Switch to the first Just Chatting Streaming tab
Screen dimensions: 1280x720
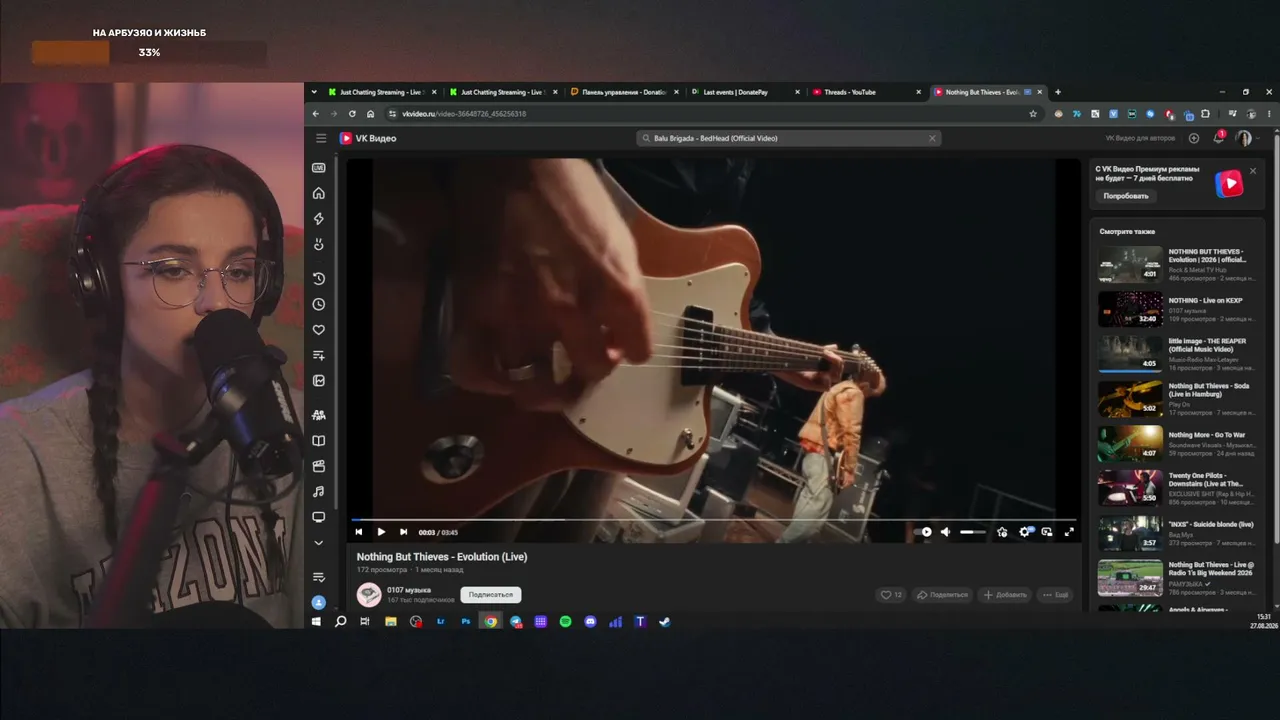point(383,92)
